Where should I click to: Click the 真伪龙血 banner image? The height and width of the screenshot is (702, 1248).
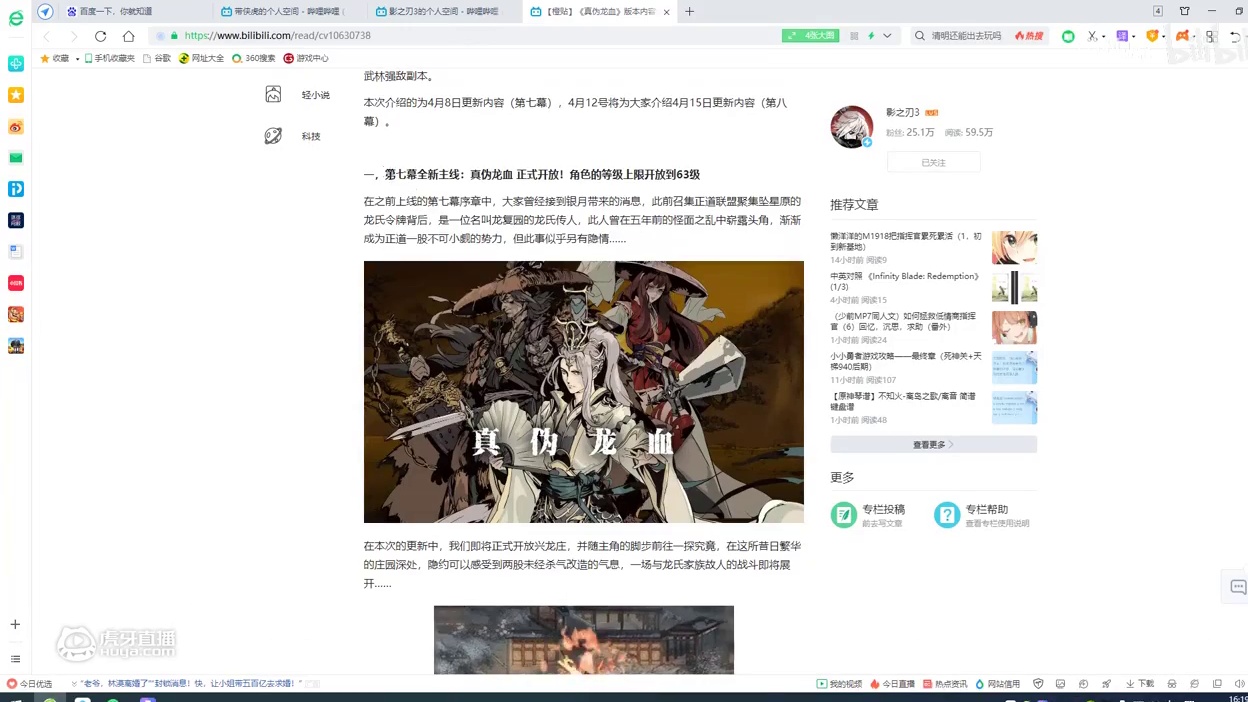[x=584, y=392]
